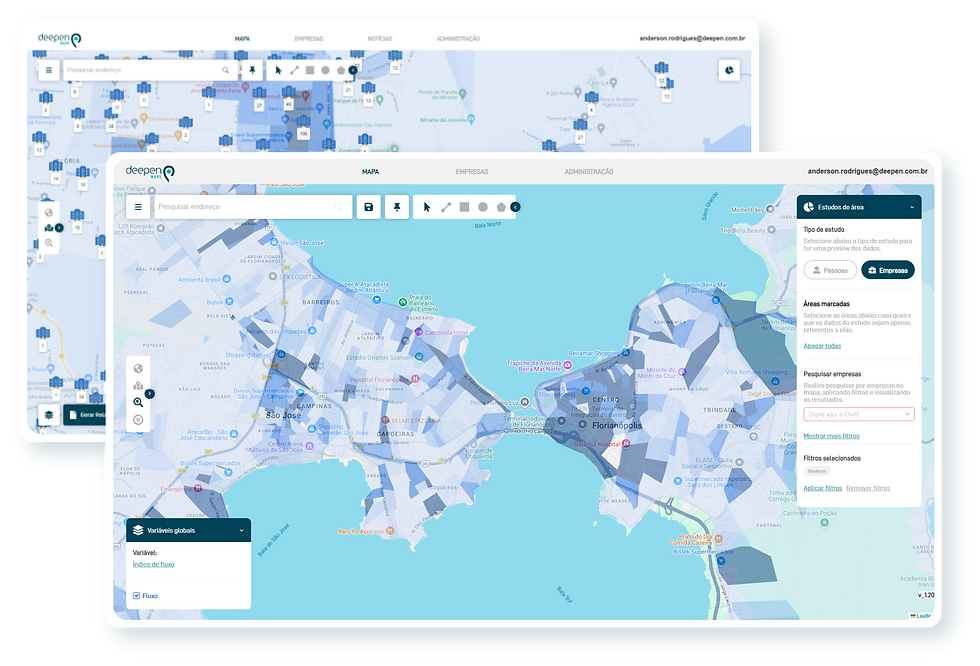
Task: Open hamburger menu in back window
Action: coord(49,70)
